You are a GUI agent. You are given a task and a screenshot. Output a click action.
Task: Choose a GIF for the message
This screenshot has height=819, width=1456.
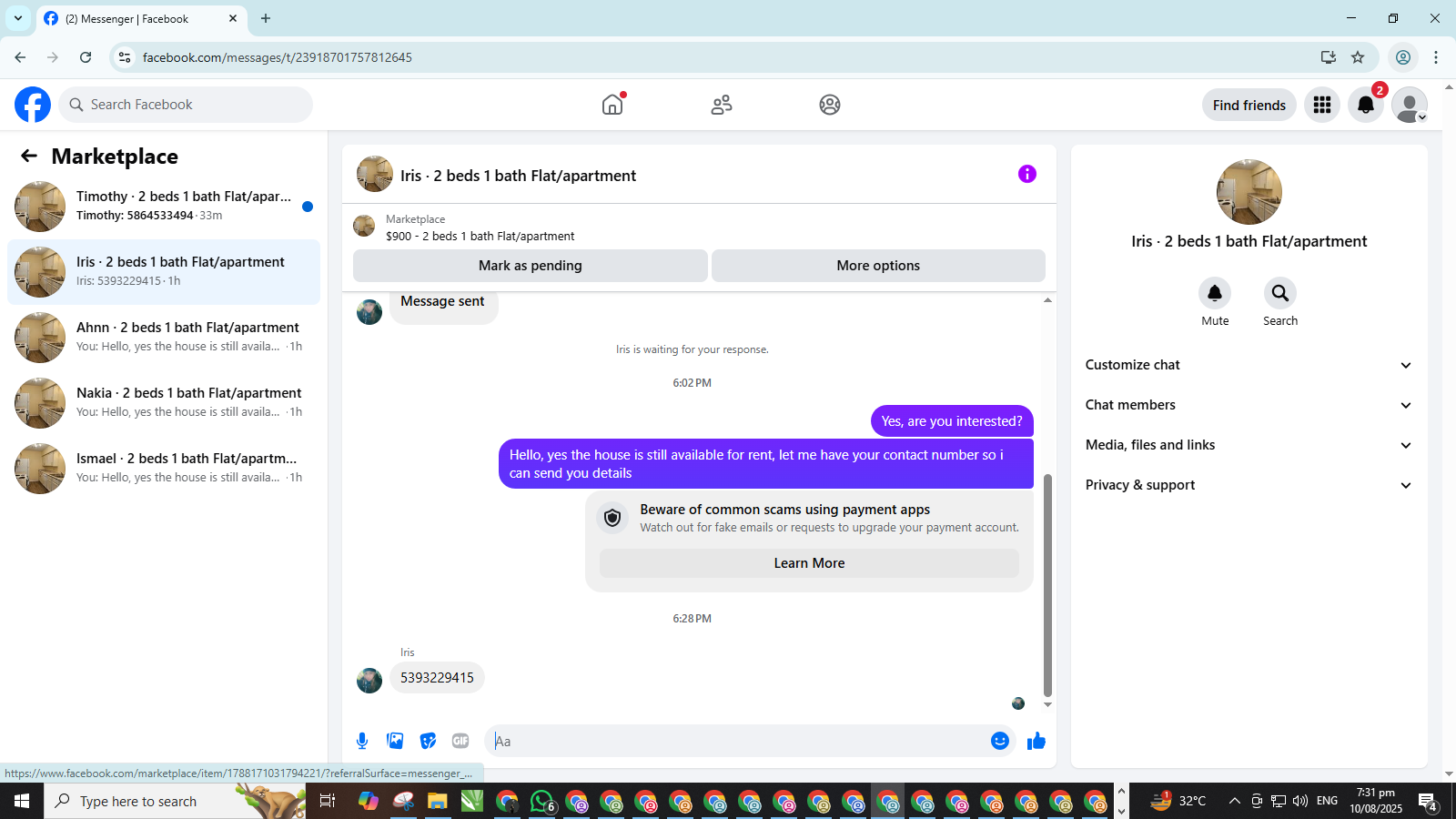460,741
